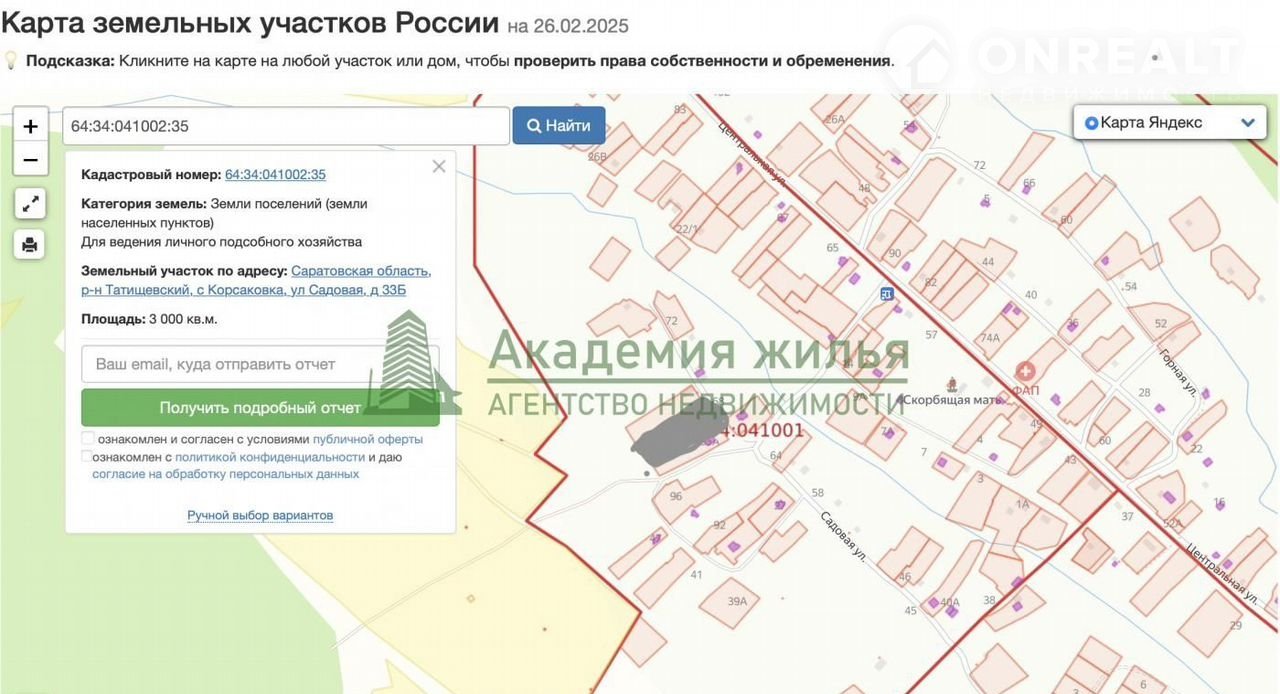Open the Саратовская область address link
1280x694 pixels.
pyautogui.click(x=360, y=271)
